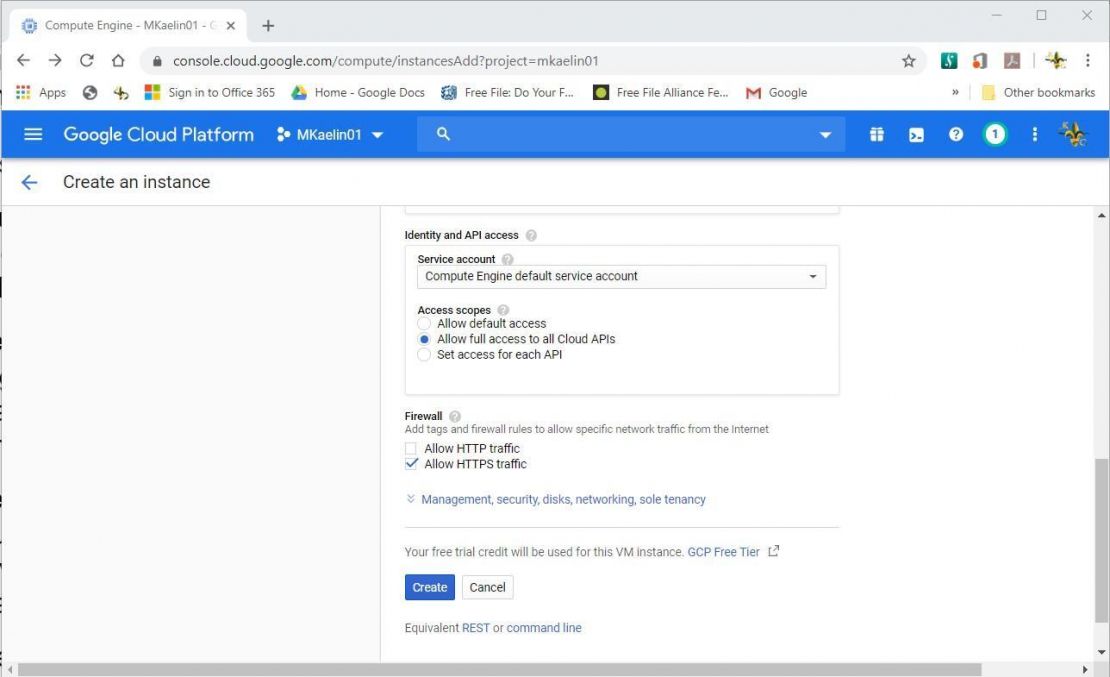
Task: Activate Cloud Shell from the top bar
Action: (916, 134)
